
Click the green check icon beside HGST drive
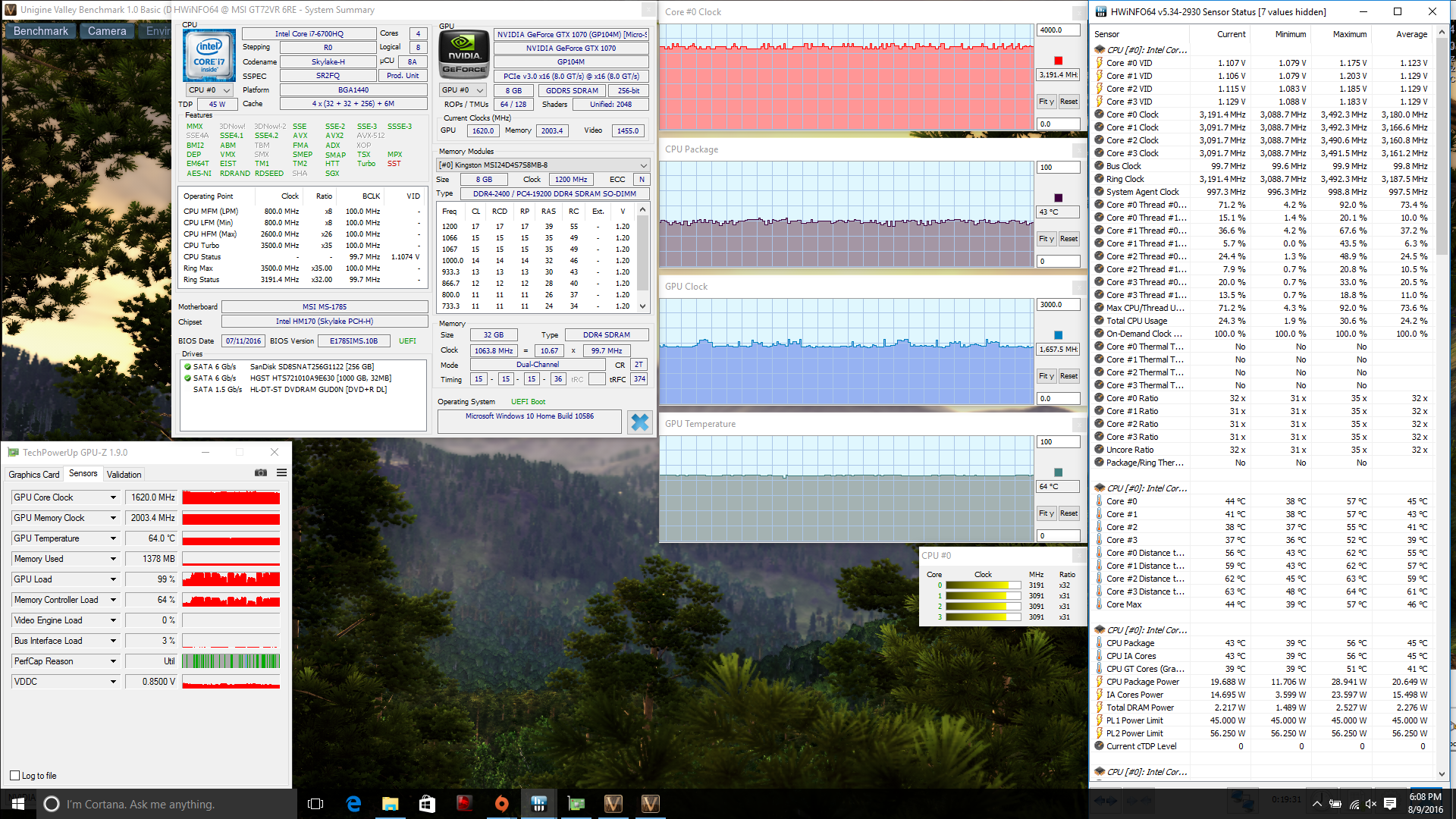[x=187, y=378]
